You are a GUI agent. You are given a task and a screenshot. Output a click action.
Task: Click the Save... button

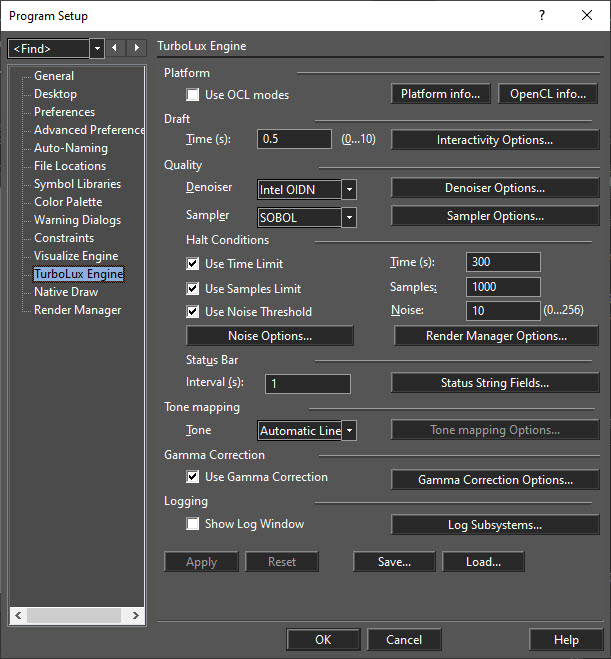[394, 562]
